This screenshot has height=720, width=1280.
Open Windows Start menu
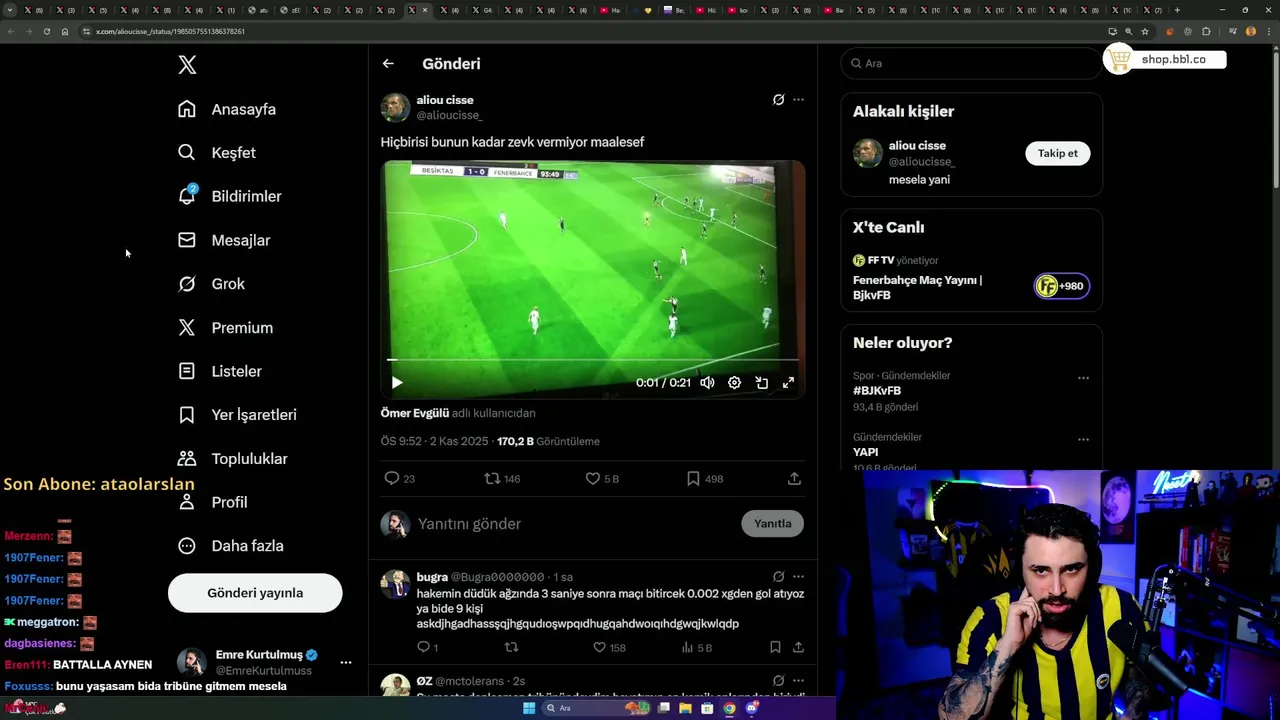(529, 708)
